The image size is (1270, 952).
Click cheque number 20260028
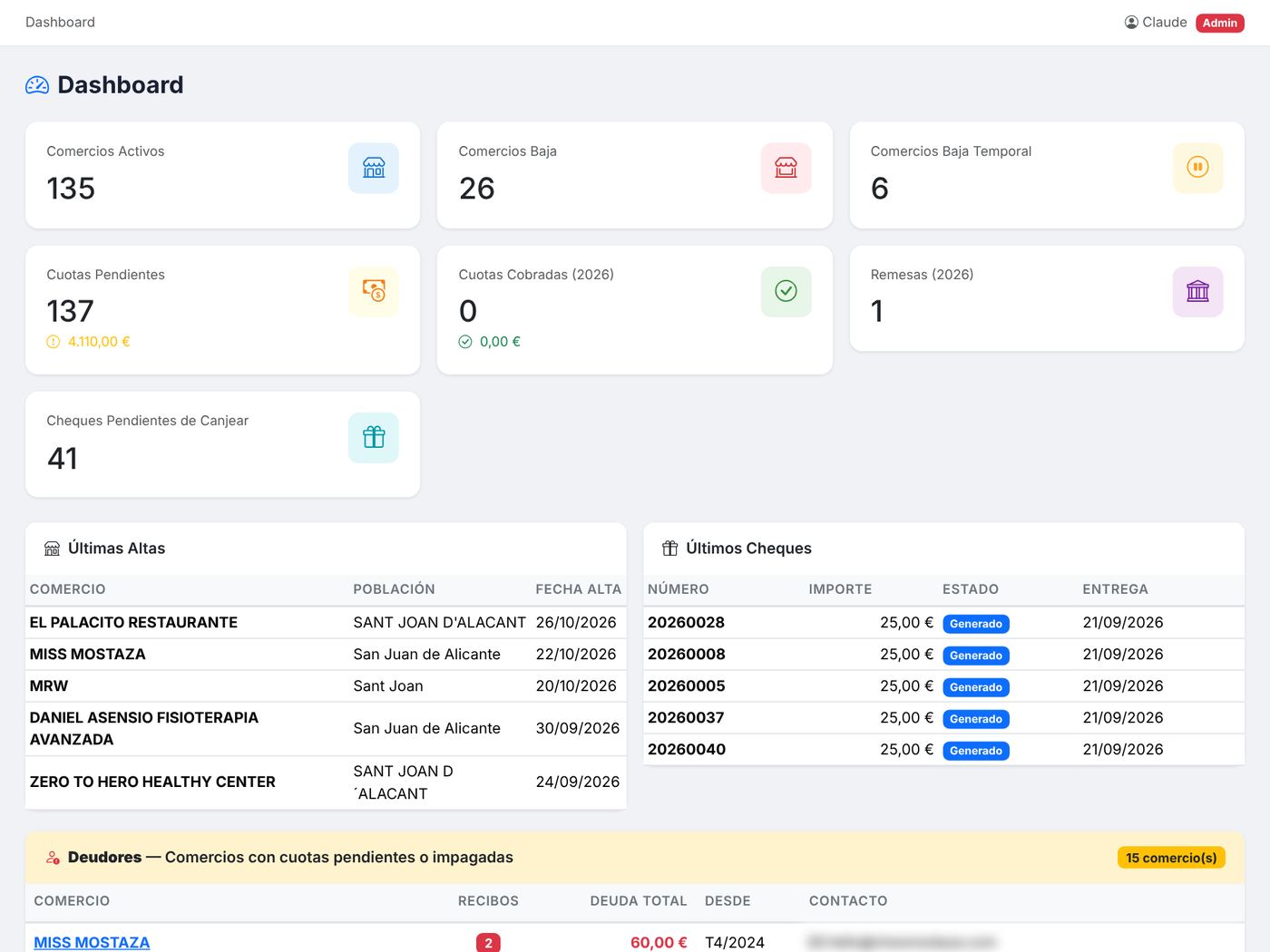[686, 623]
